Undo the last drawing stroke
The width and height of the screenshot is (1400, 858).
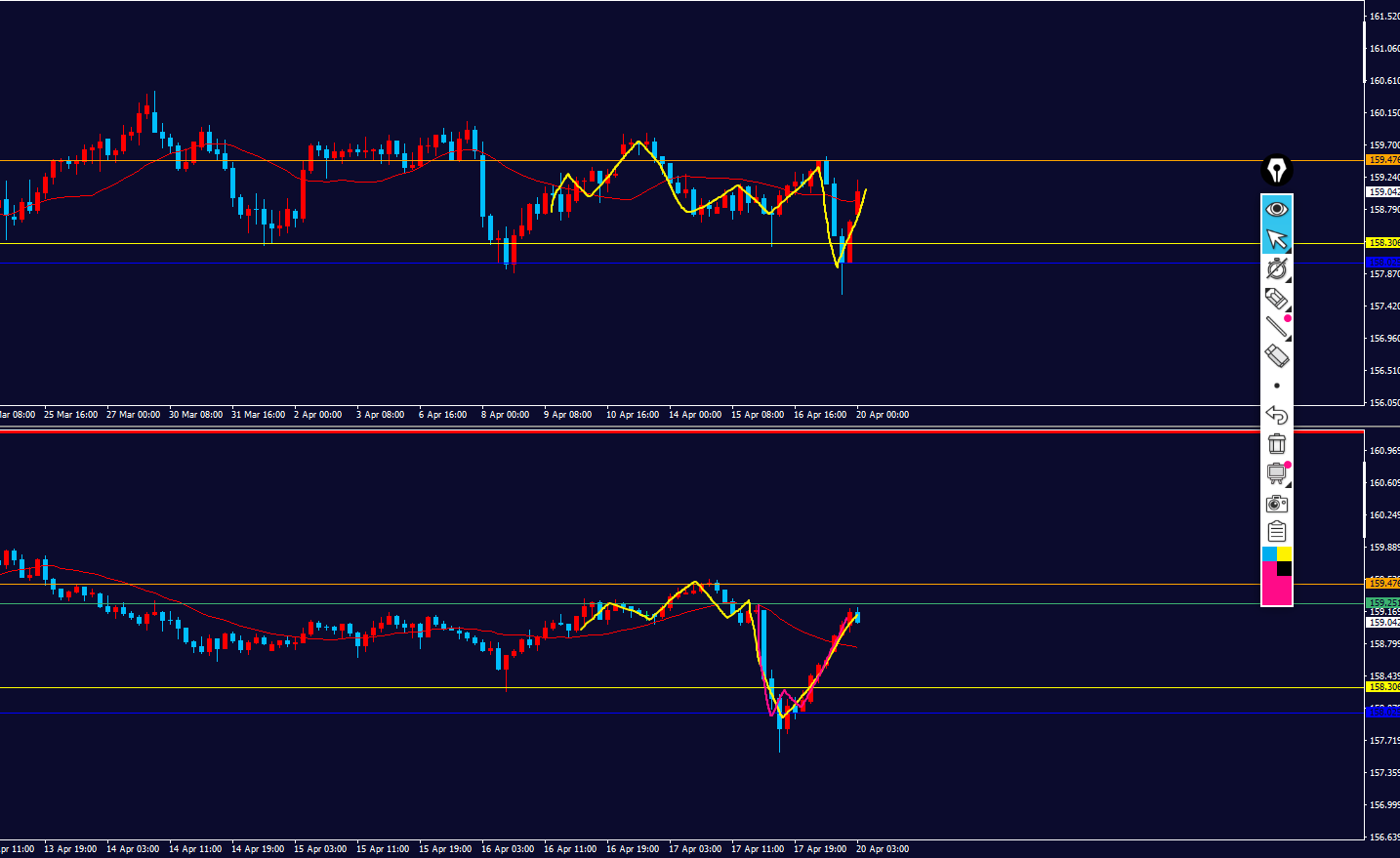point(1276,415)
